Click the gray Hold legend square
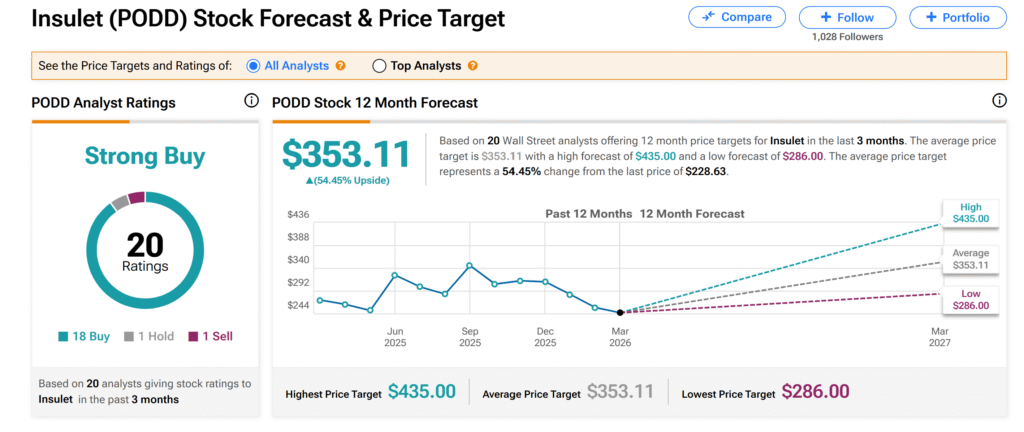1024x432 pixels. coord(130,336)
